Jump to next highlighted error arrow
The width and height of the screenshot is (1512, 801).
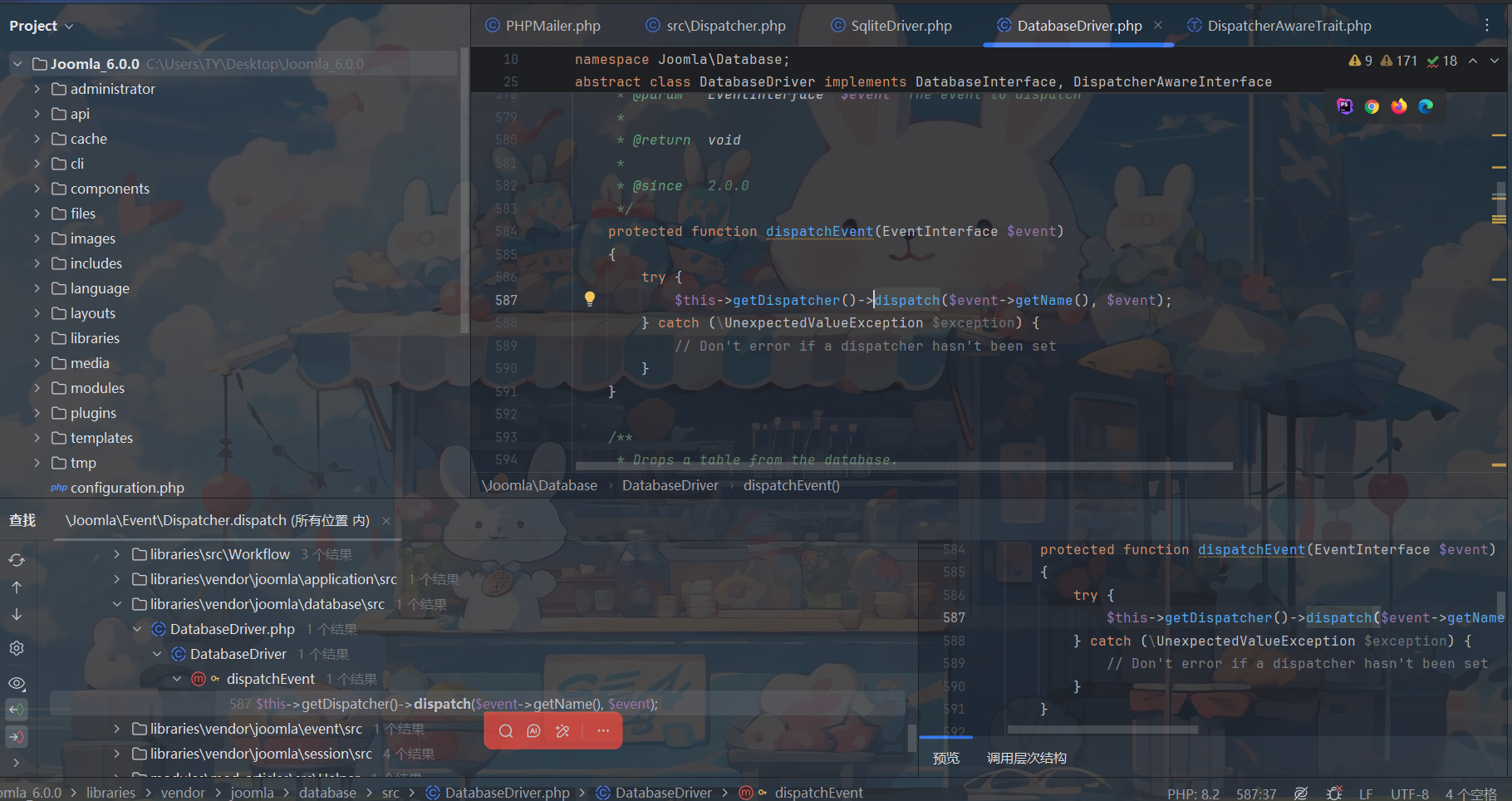[x=1495, y=61]
